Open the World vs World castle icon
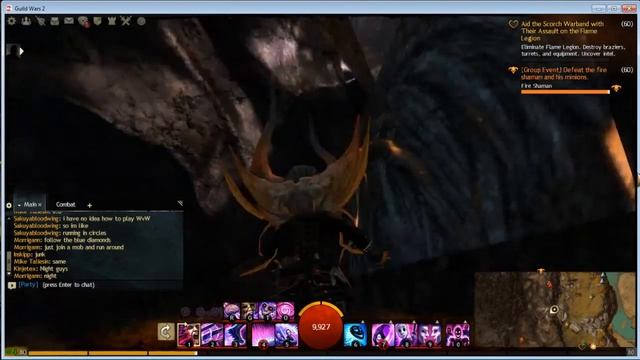 pyautogui.click(x=111, y=21)
